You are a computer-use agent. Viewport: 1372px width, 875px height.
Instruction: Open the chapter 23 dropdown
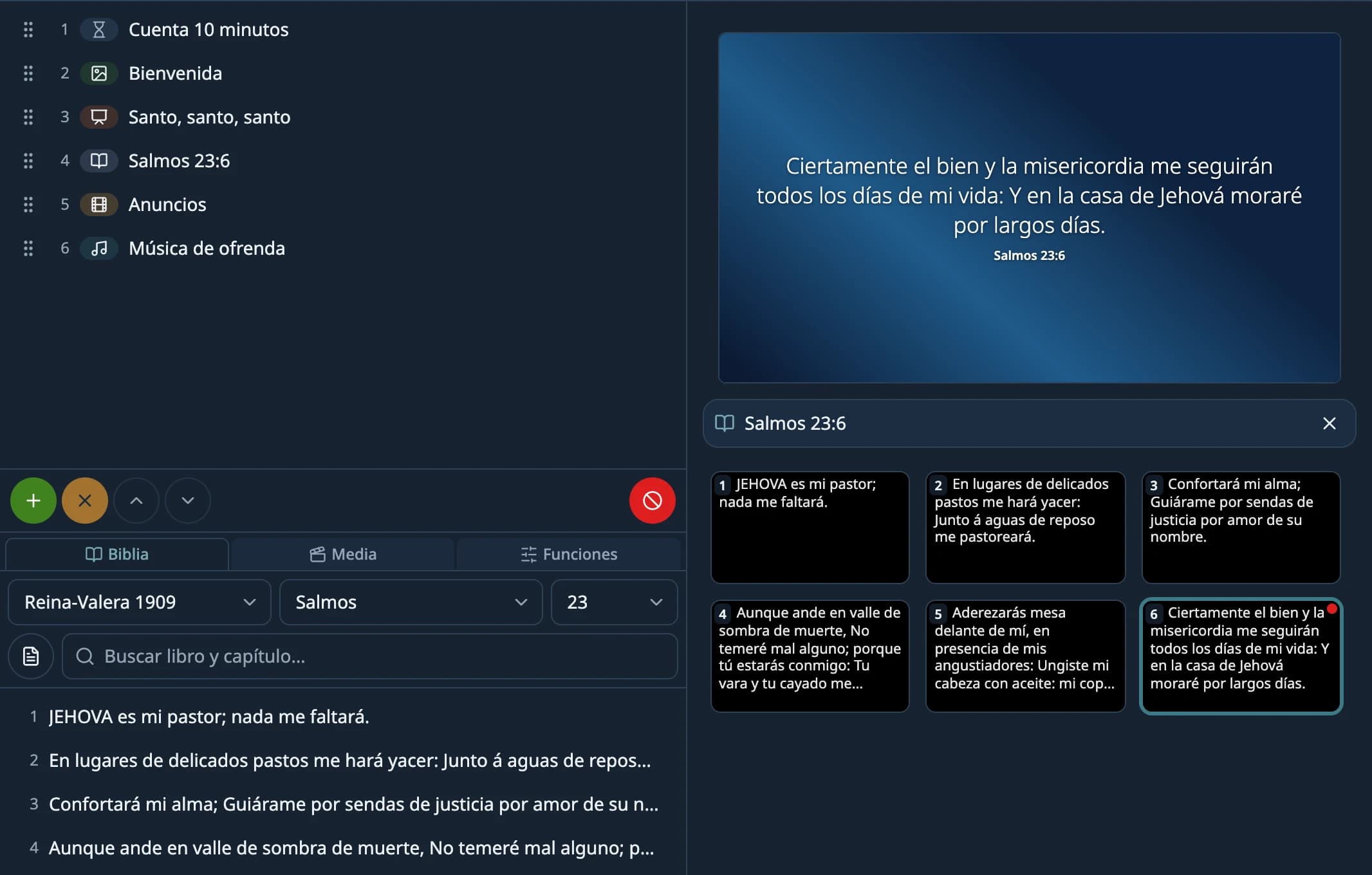tap(615, 602)
